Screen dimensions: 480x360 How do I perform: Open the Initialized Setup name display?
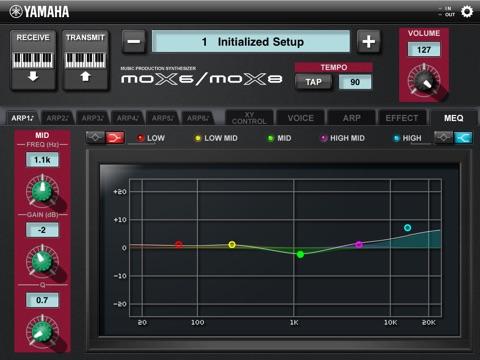(x=251, y=42)
